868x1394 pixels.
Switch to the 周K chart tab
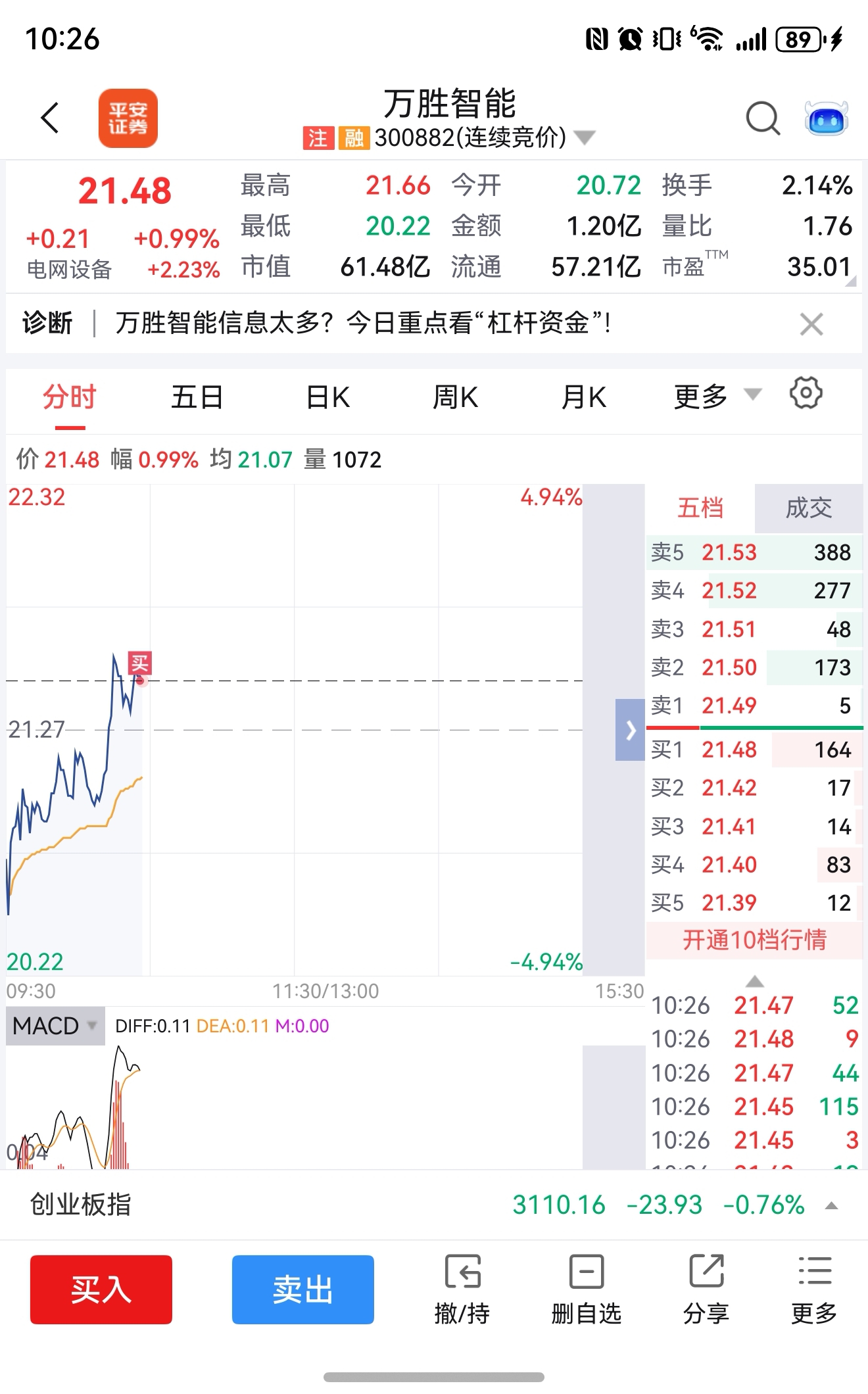click(x=455, y=397)
